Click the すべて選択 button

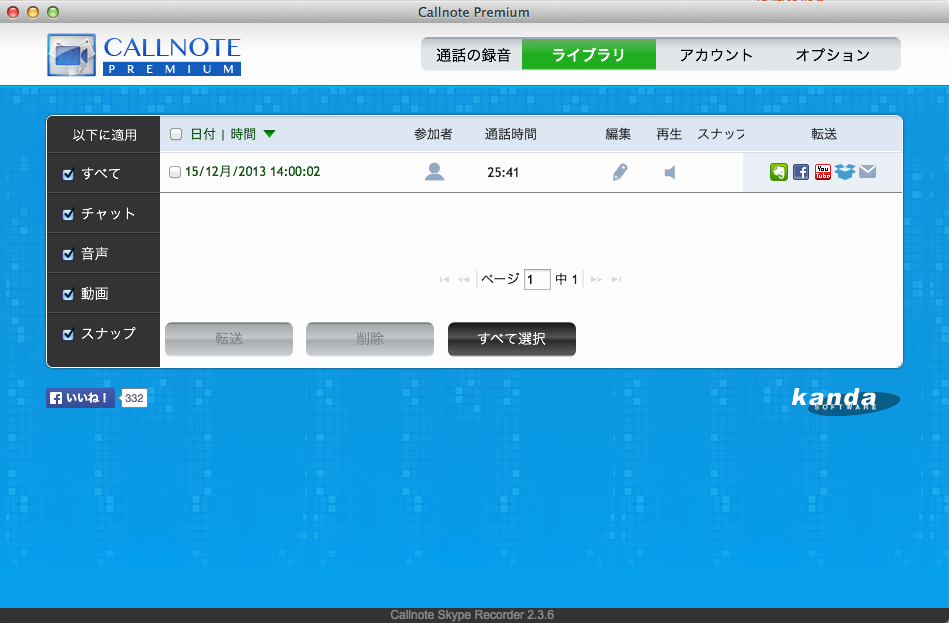point(511,339)
